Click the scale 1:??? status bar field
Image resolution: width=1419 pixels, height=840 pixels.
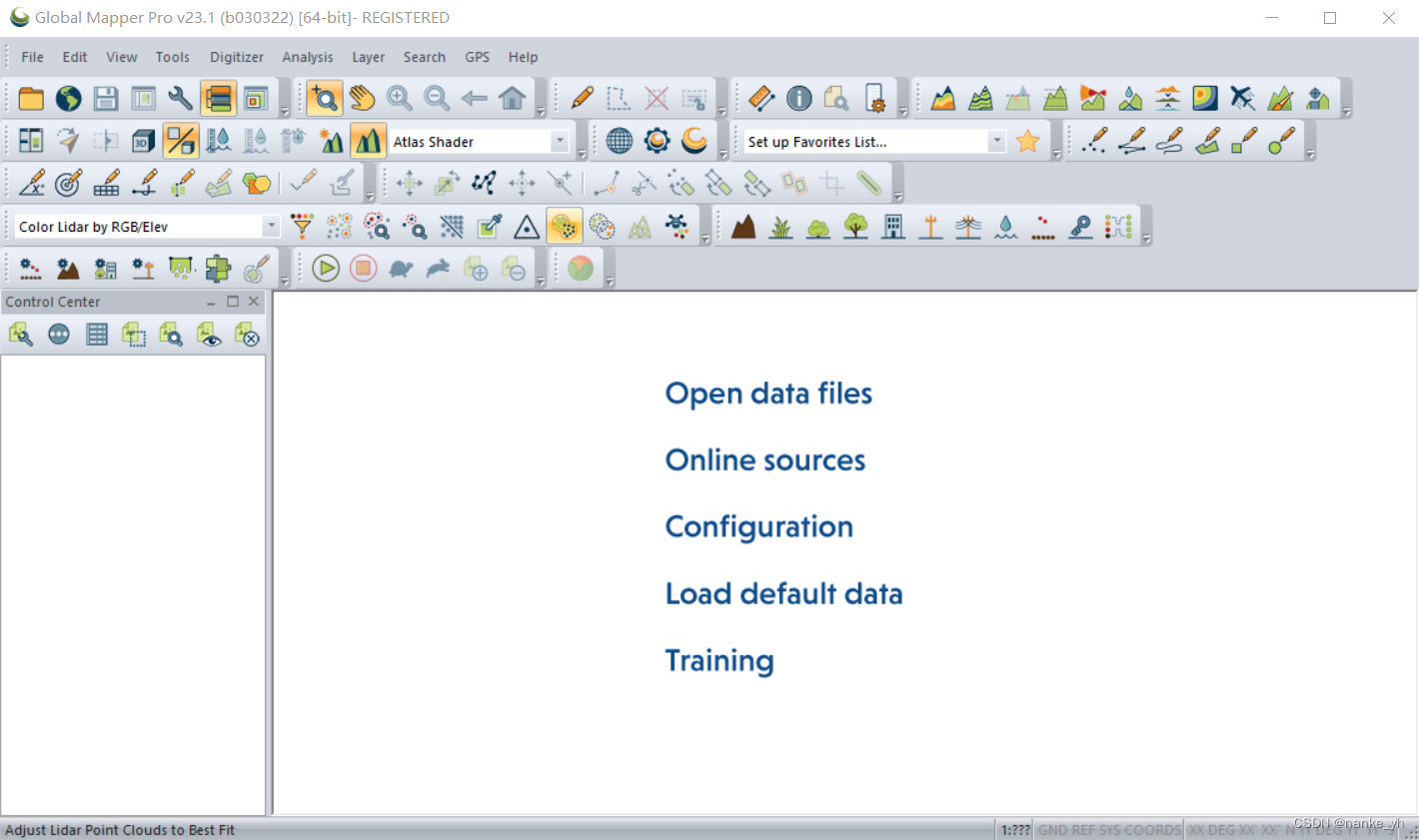click(x=1015, y=830)
